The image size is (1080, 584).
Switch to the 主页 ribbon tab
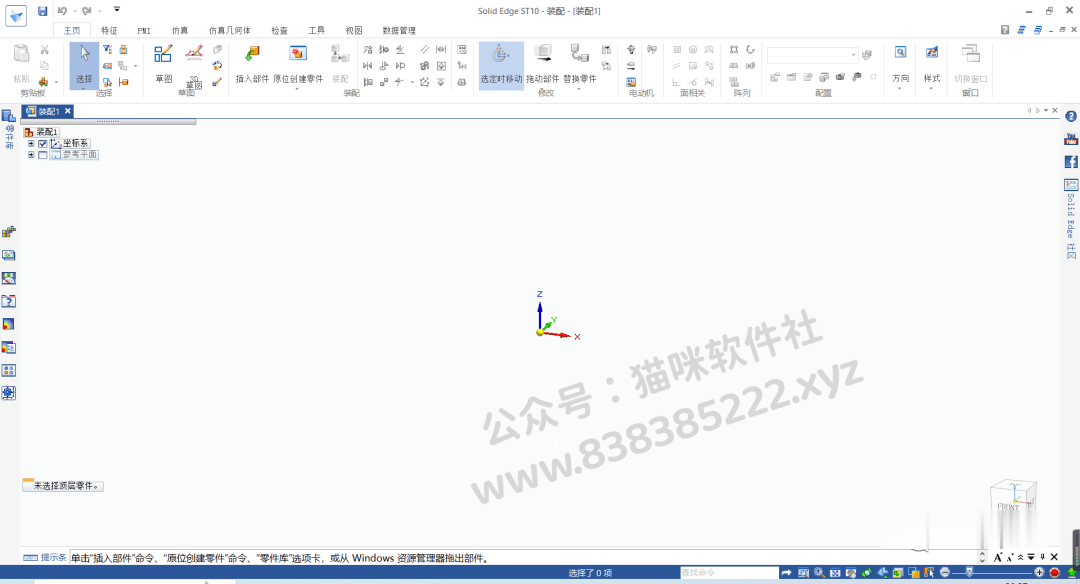click(72, 30)
